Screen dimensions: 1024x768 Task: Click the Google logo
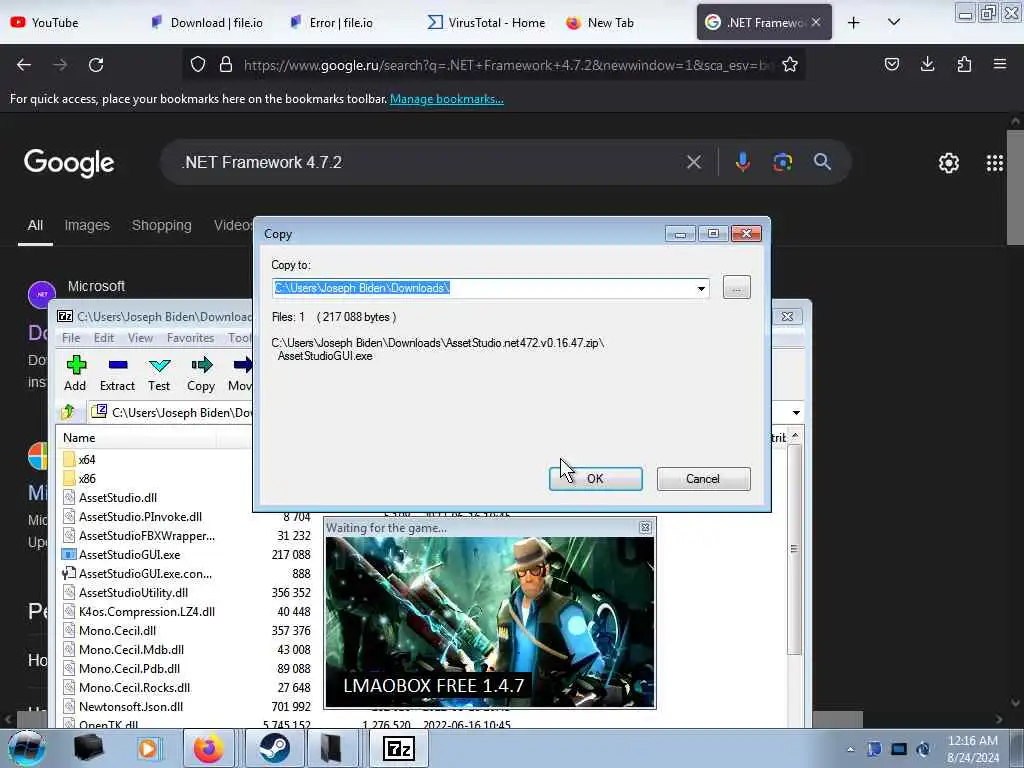(69, 163)
